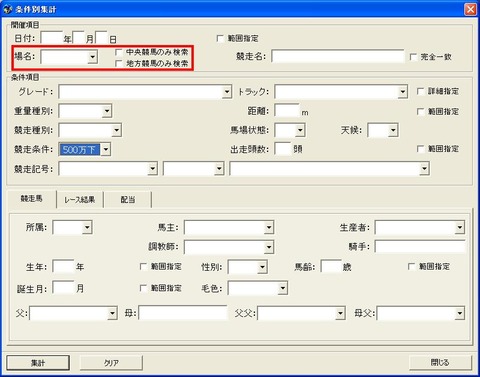The height and width of the screenshot is (377, 480).
Task: Click the 出走頭数 input field
Action: [283, 149]
